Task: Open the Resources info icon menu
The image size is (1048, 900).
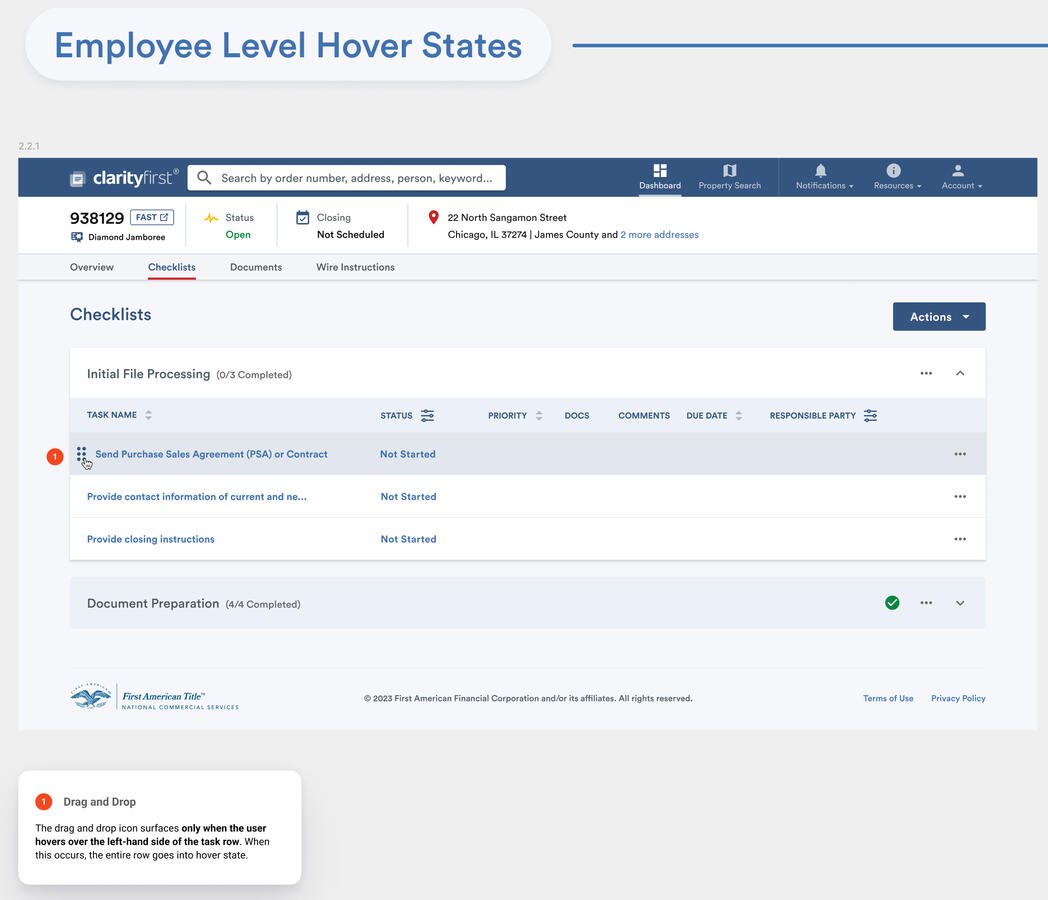Action: pyautogui.click(x=893, y=171)
